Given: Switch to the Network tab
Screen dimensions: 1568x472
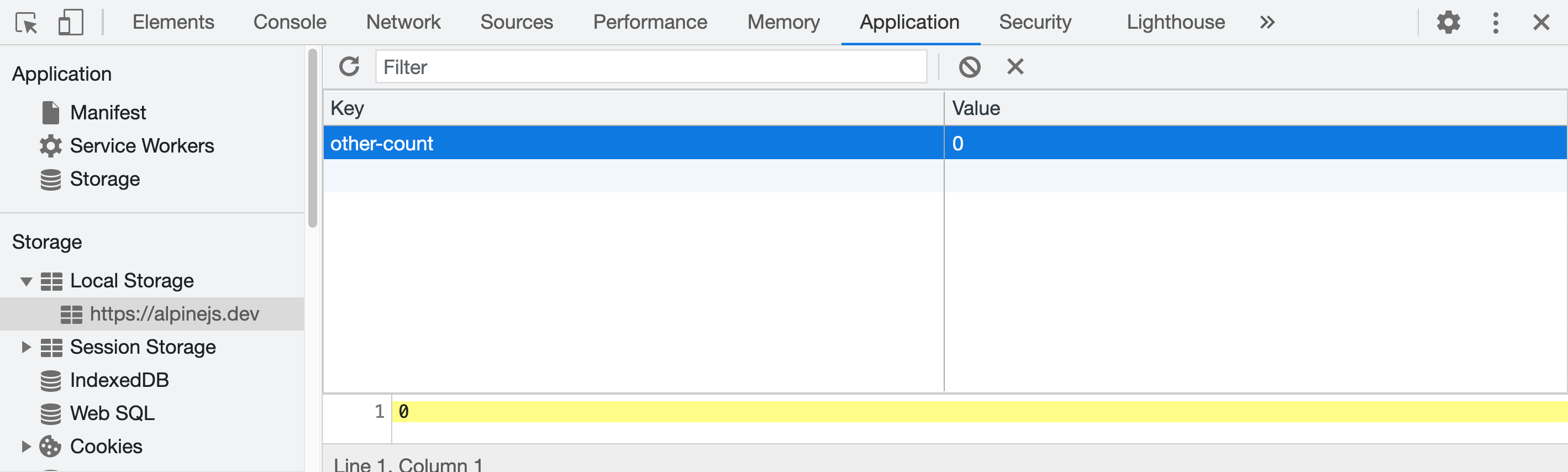Looking at the screenshot, I should pos(403,23).
